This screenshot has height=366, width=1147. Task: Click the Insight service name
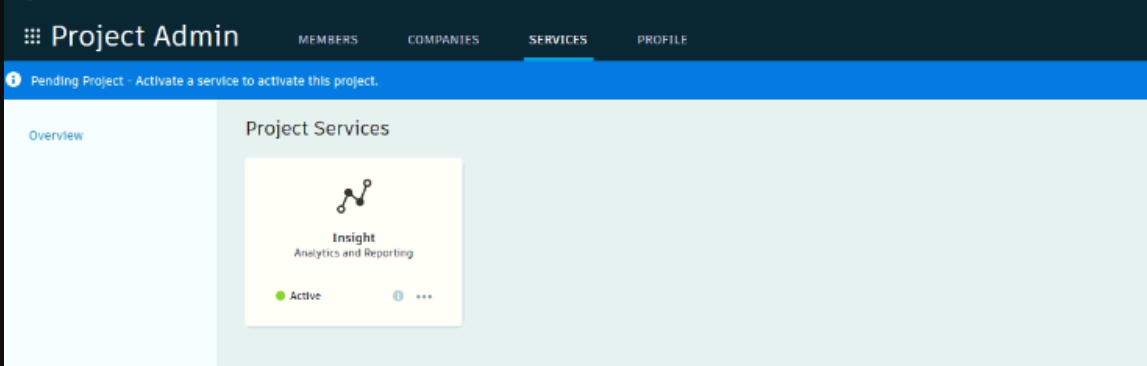point(354,238)
